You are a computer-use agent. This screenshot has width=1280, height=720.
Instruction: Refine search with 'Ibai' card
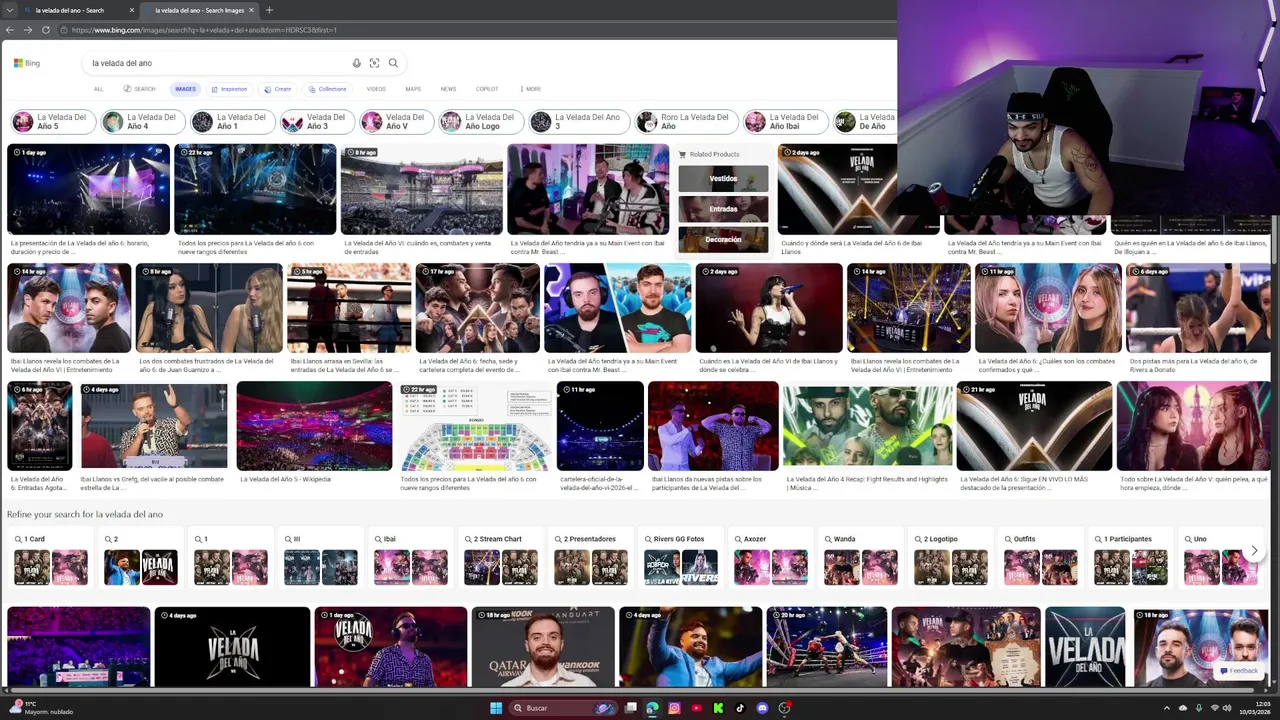click(411, 558)
